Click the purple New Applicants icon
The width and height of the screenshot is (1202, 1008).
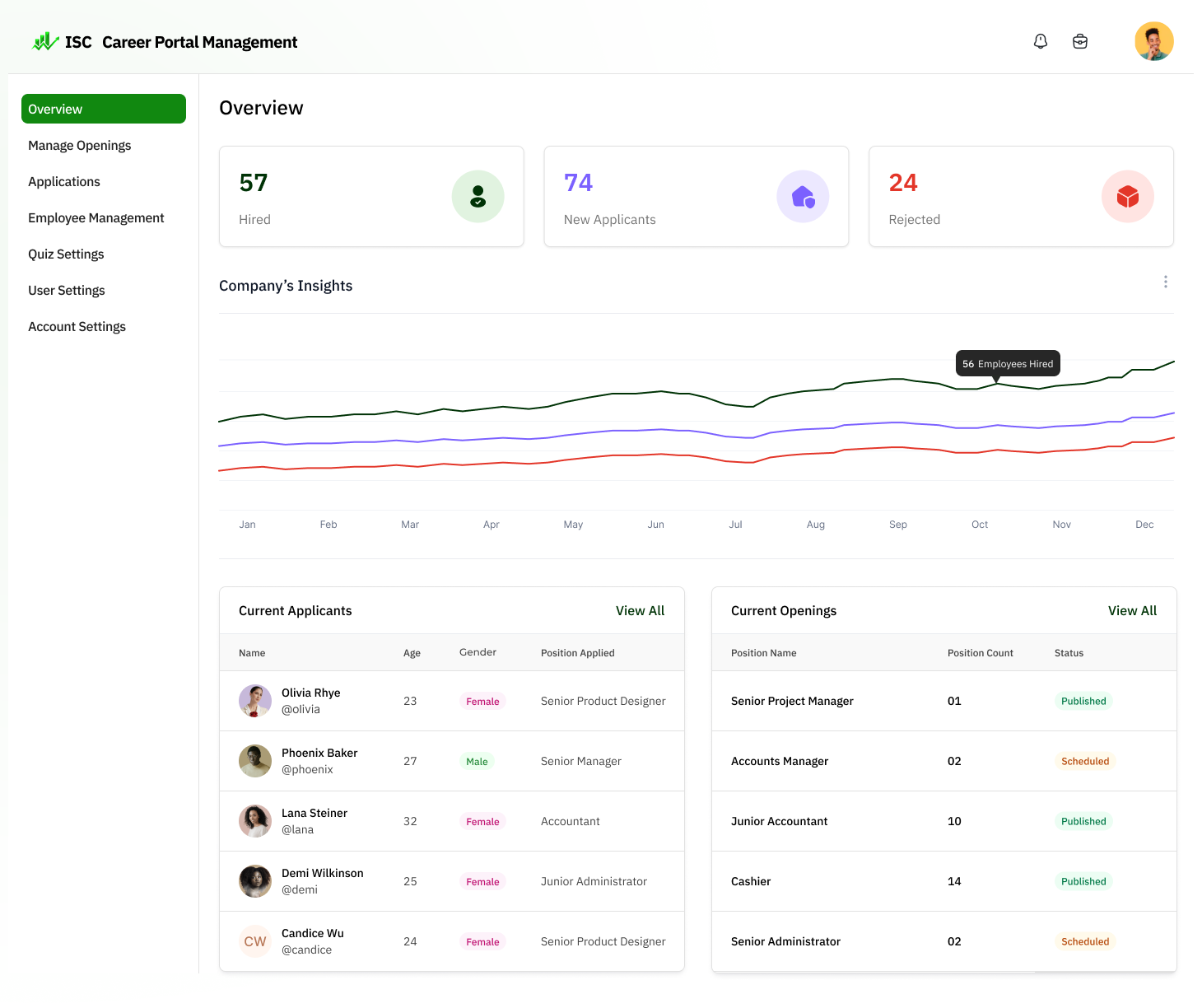click(x=803, y=196)
